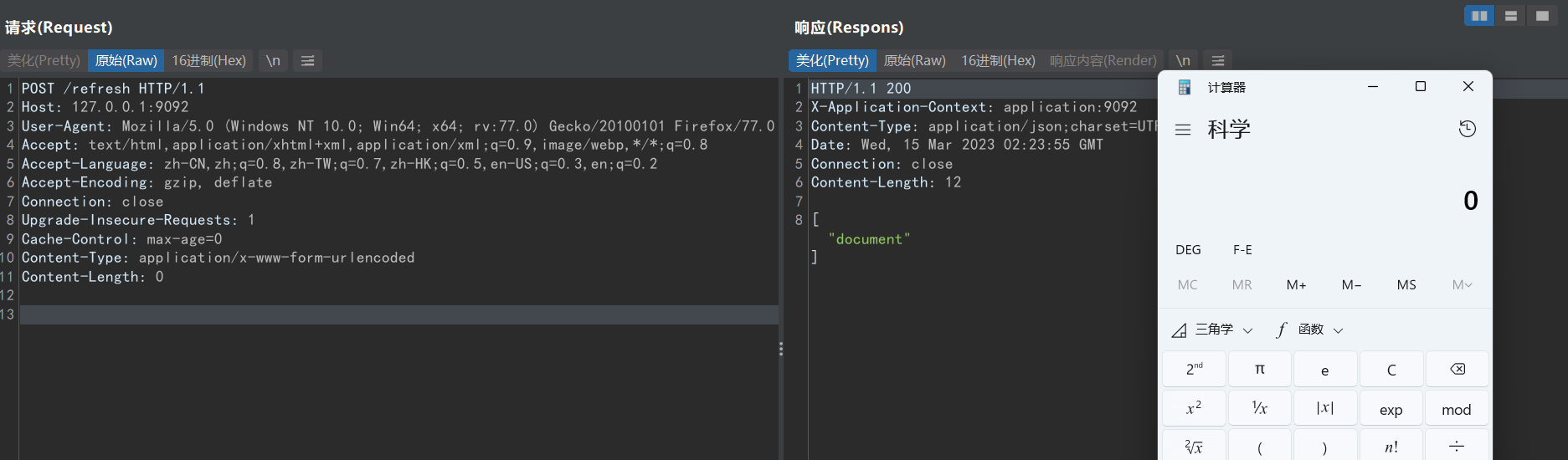Click 科学 mode title in Calculator
The height and width of the screenshot is (460, 1568).
pos(1229,129)
